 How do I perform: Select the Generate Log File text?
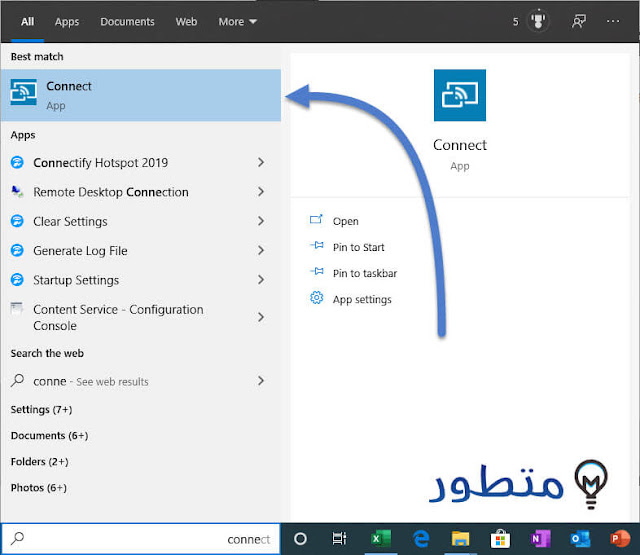click(x=80, y=251)
